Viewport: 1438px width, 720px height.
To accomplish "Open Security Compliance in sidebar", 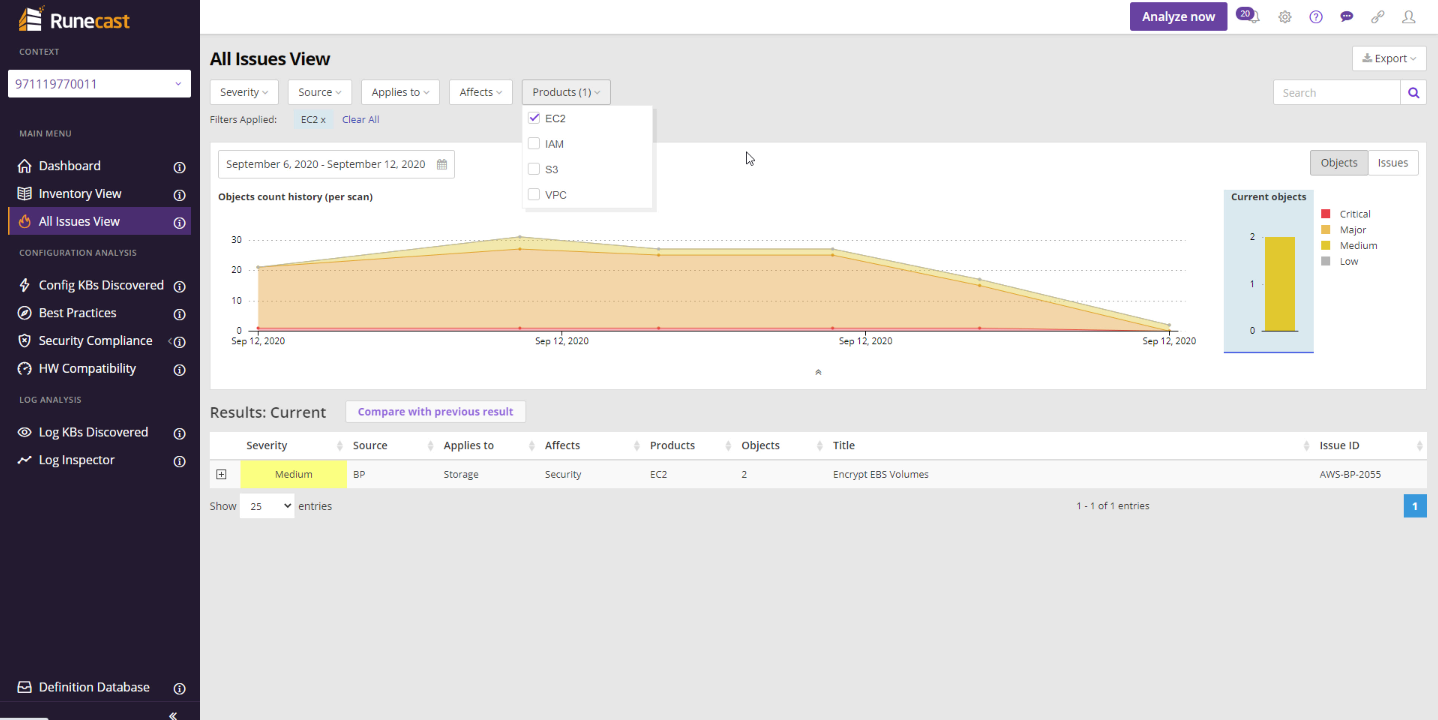I will click(x=95, y=341).
